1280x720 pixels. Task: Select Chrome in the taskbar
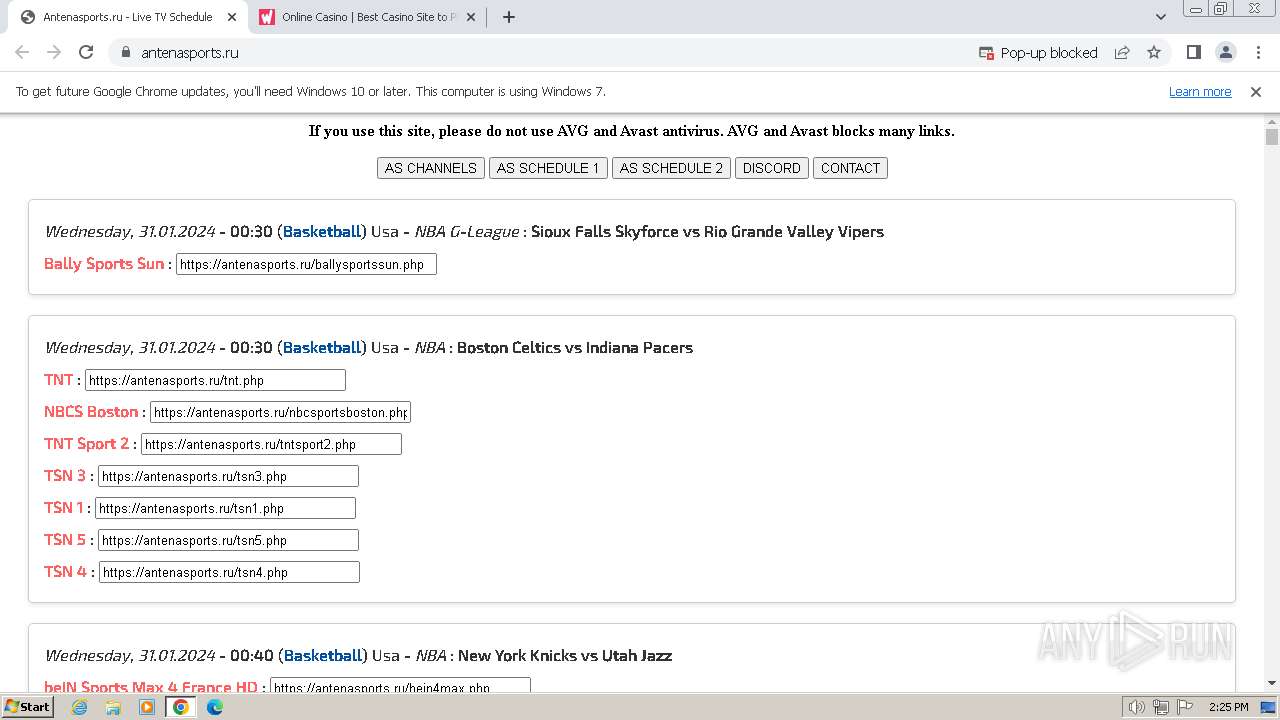[181, 707]
